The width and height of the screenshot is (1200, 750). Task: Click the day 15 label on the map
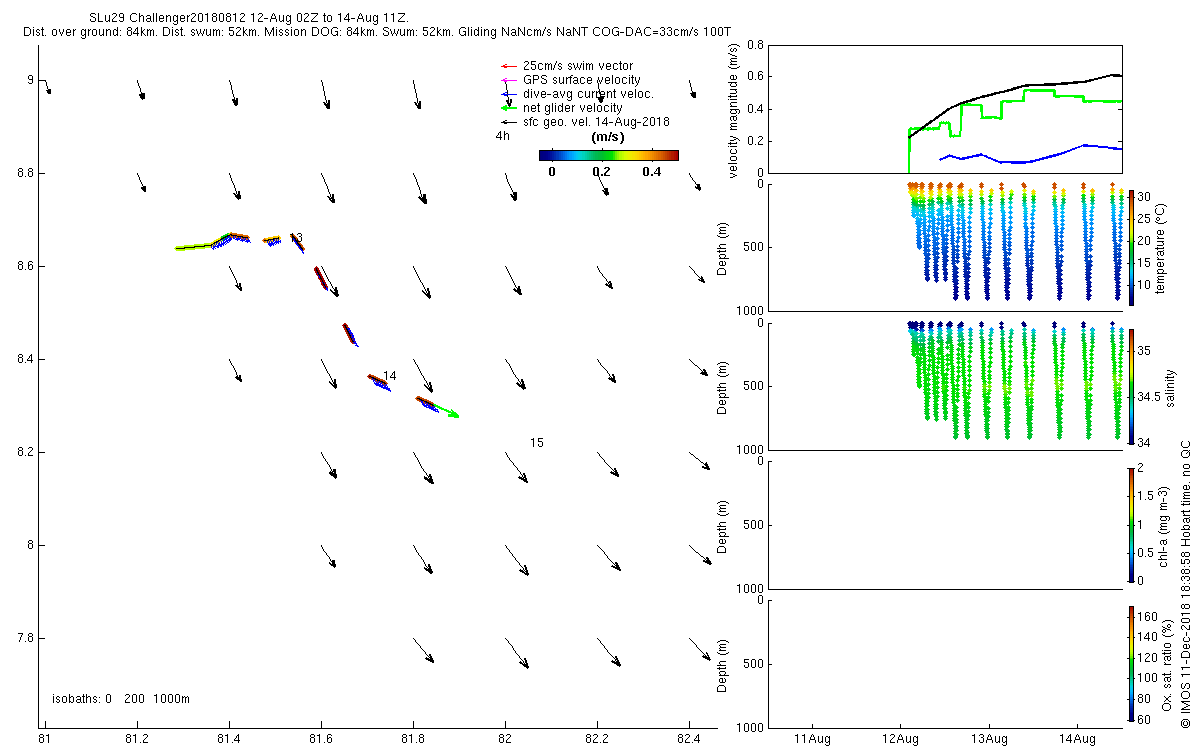pyautogui.click(x=537, y=442)
